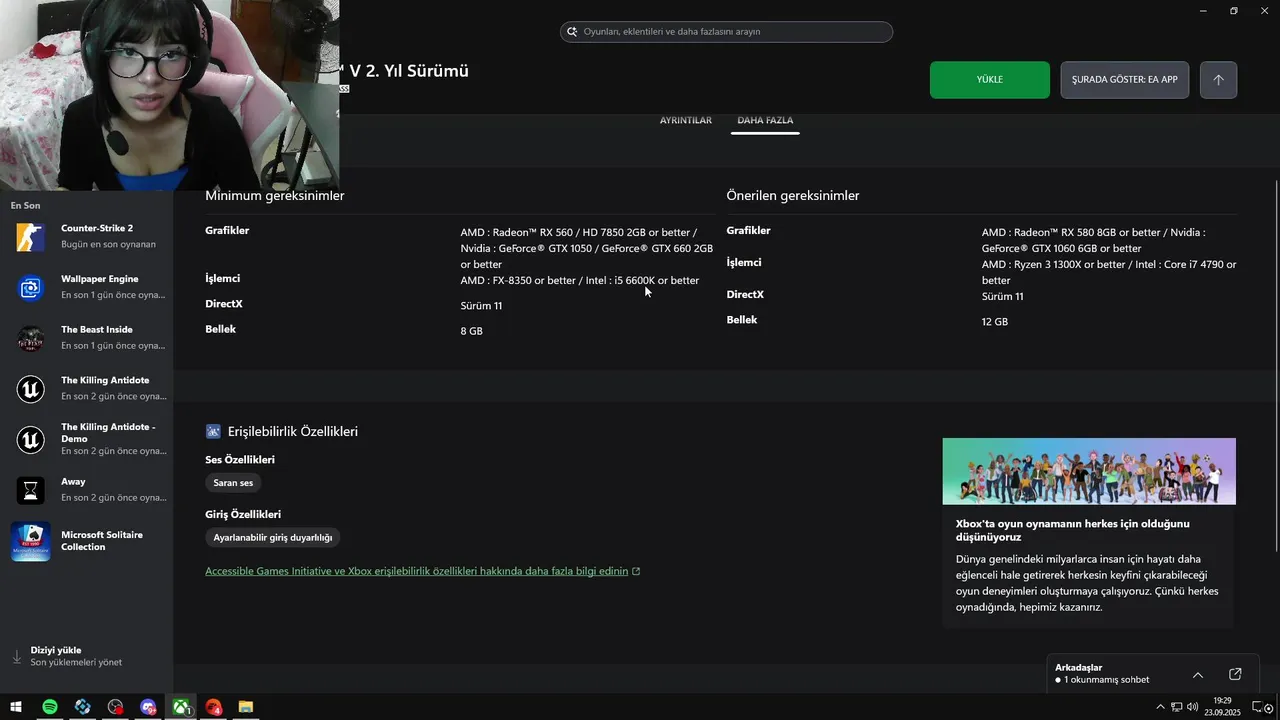Open Accessible Games Initiative info link
Screen dimensions: 1280x720
coord(416,571)
